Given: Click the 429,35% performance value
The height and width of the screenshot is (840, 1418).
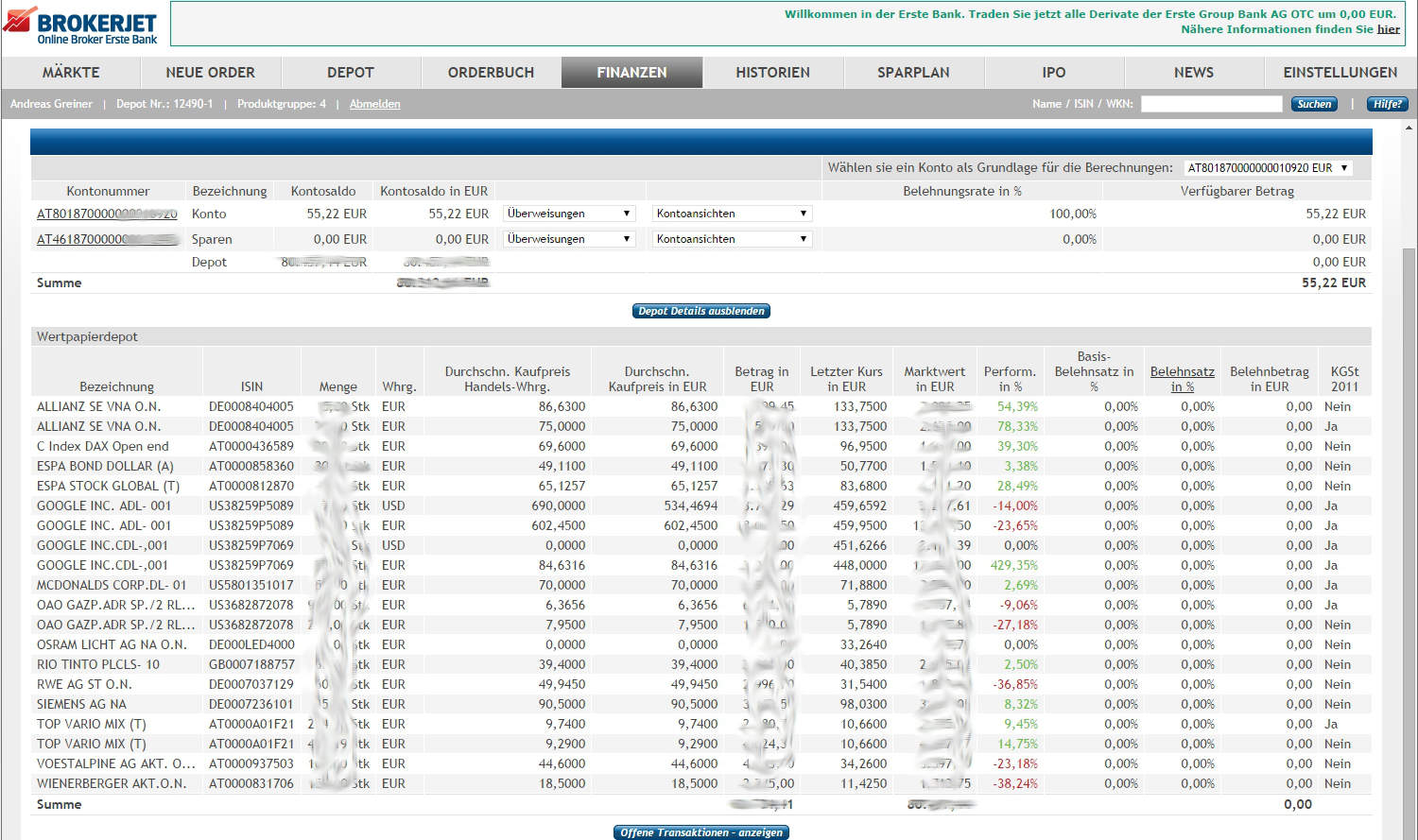Looking at the screenshot, I should click(1014, 565).
